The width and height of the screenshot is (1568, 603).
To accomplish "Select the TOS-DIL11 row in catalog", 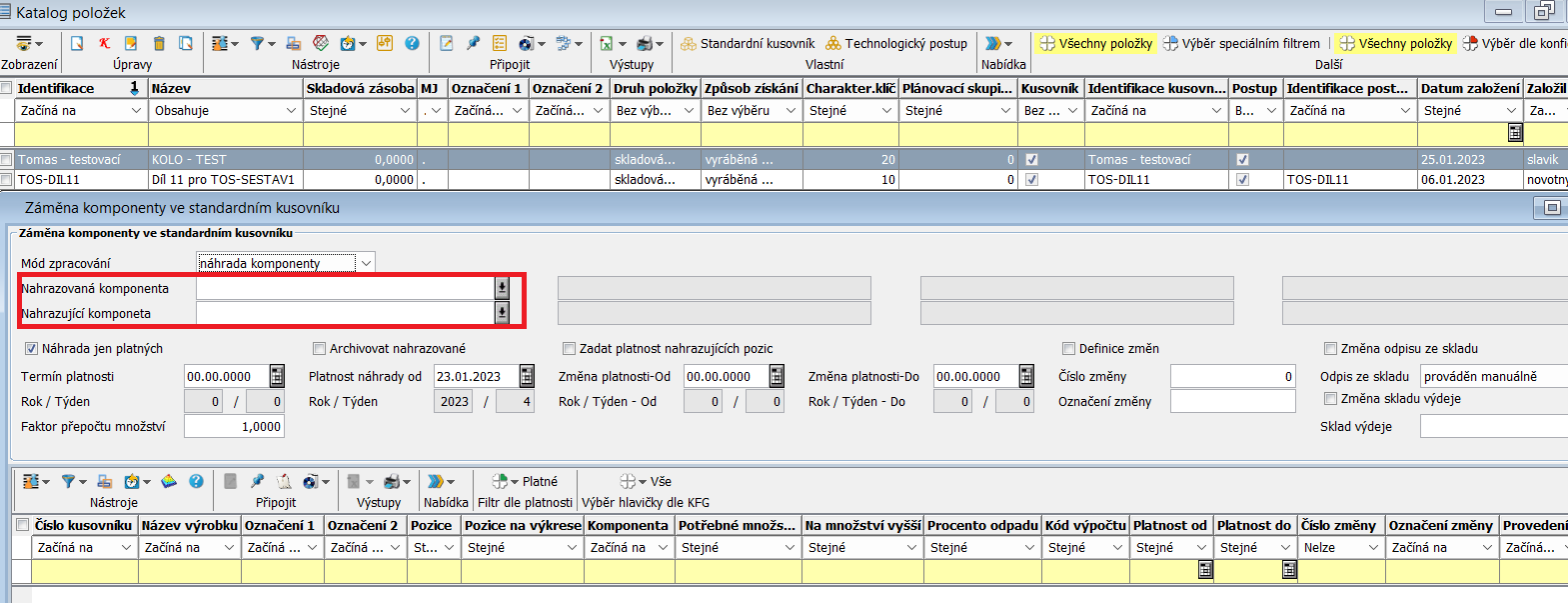I will [x=80, y=180].
